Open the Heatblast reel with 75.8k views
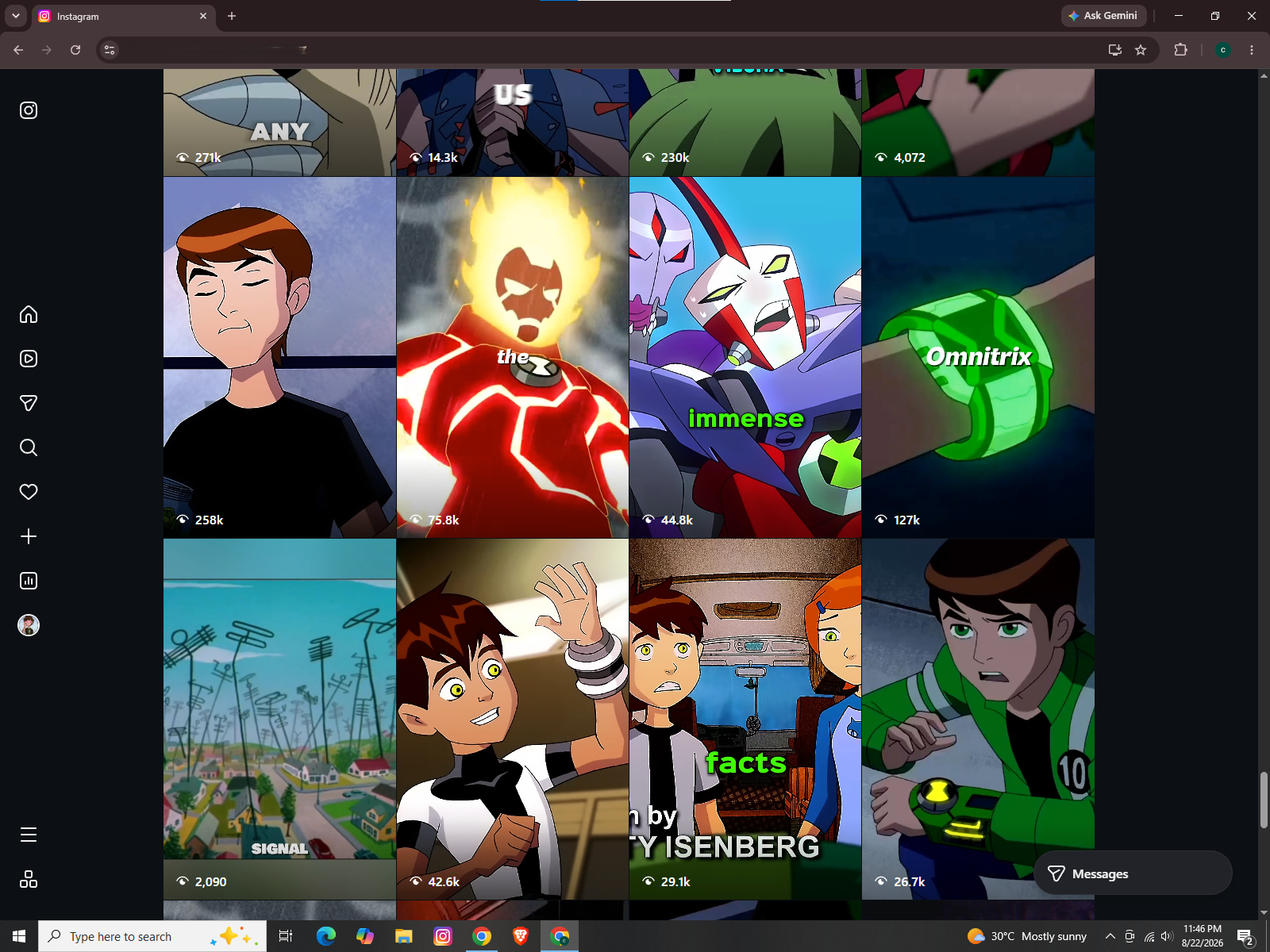The width and height of the screenshot is (1270, 952). pyautogui.click(x=513, y=358)
